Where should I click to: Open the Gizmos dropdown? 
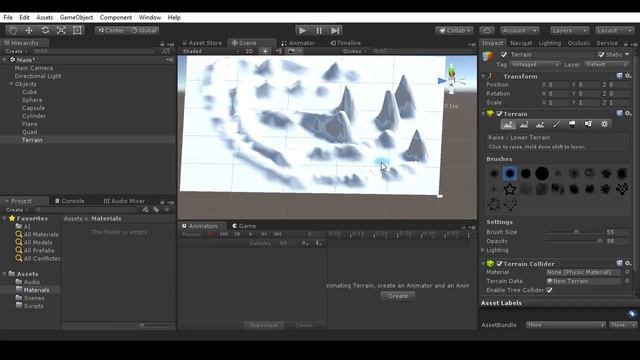(x=354, y=51)
